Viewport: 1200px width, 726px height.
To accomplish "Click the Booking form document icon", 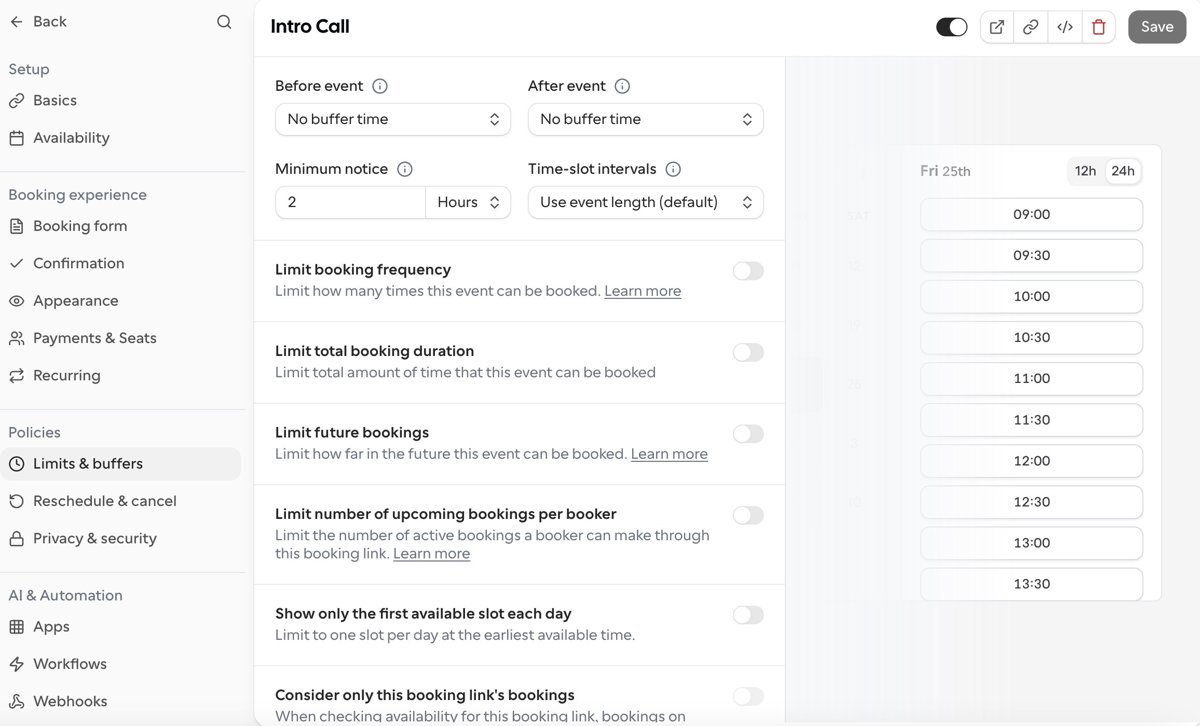I will (x=16, y=226).
